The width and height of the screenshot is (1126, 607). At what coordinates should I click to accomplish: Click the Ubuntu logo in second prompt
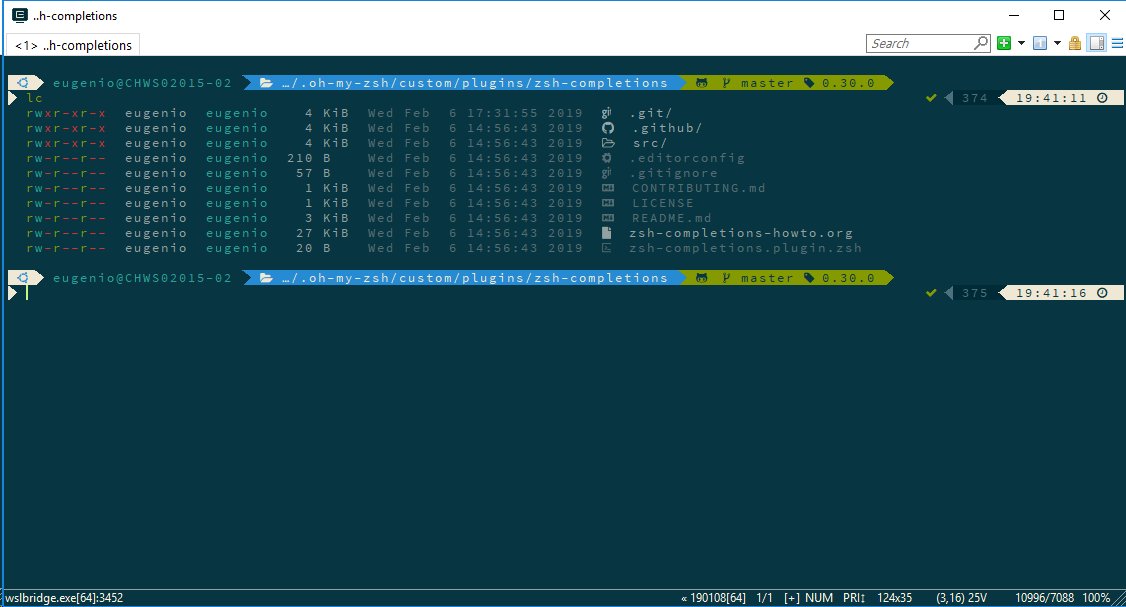pyautogui.click(x=23, y=277)
